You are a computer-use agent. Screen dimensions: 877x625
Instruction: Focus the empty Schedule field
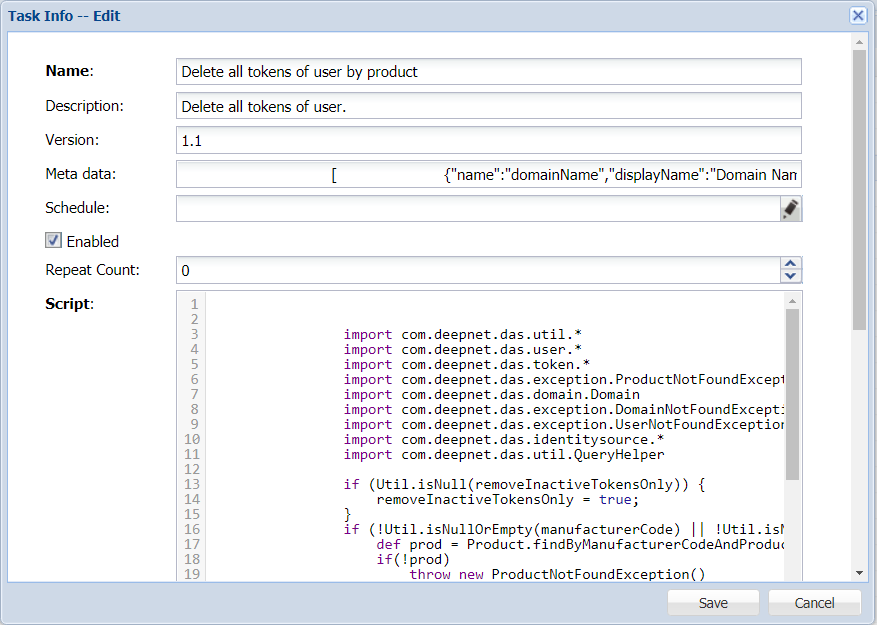[476, 208]
